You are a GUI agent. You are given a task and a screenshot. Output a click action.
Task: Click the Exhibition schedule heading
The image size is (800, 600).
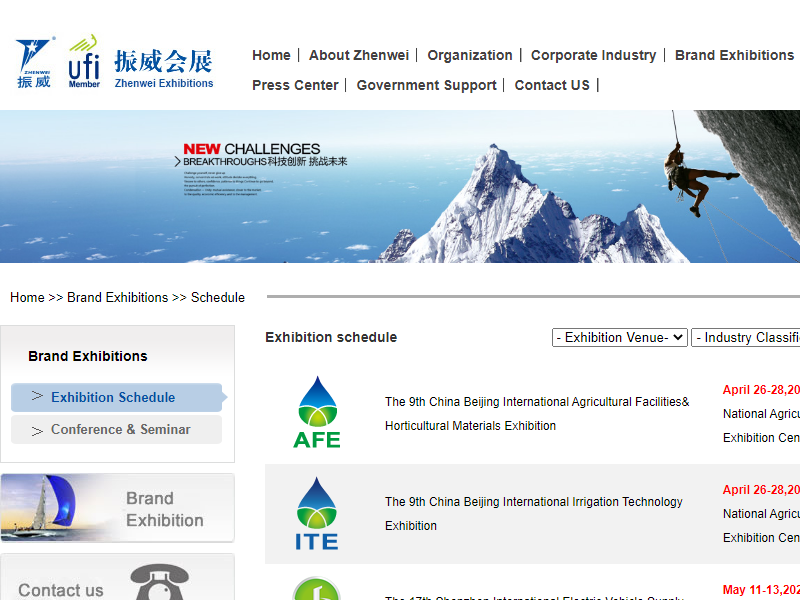tap(331, 337)
